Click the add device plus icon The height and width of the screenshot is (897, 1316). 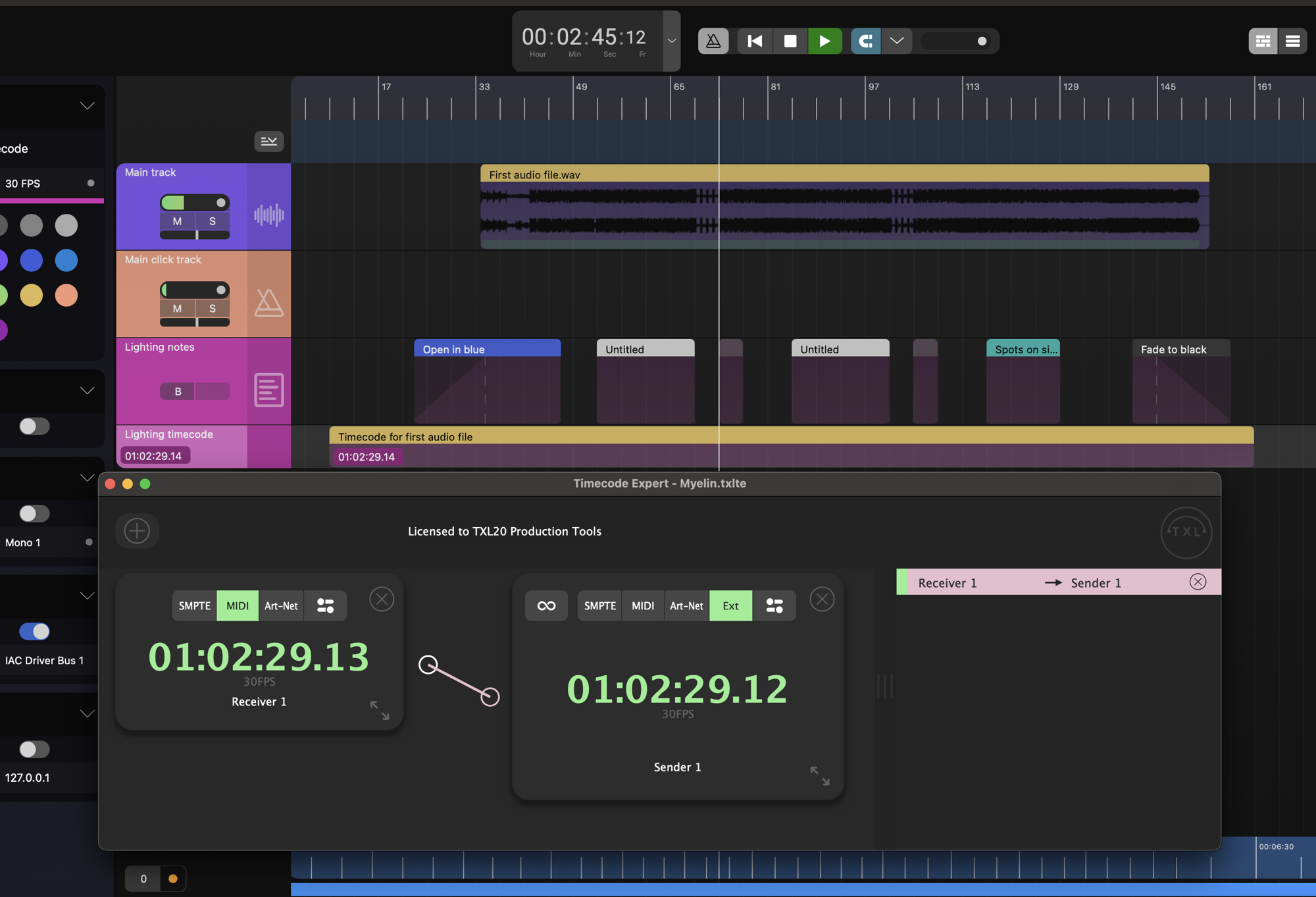click(x=137, y=530)
